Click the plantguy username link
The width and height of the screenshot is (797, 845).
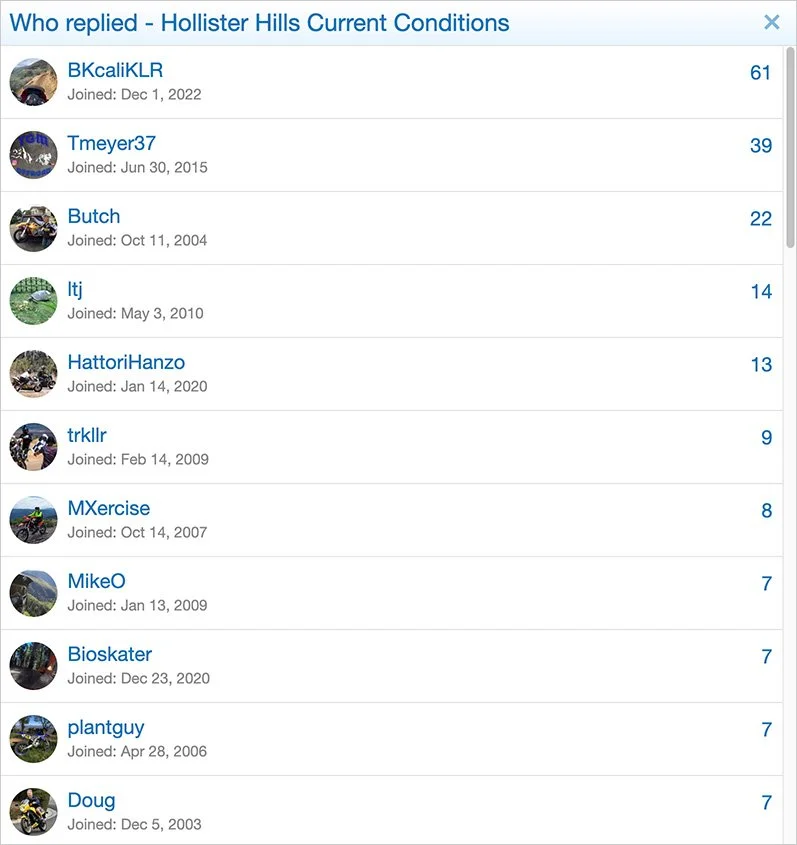click(106, 727)
